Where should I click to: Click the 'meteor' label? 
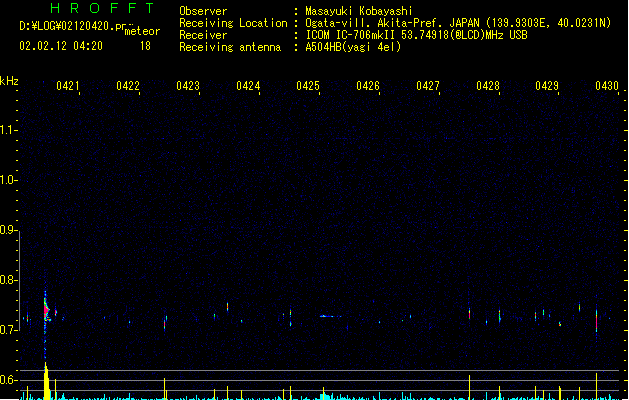142,31
